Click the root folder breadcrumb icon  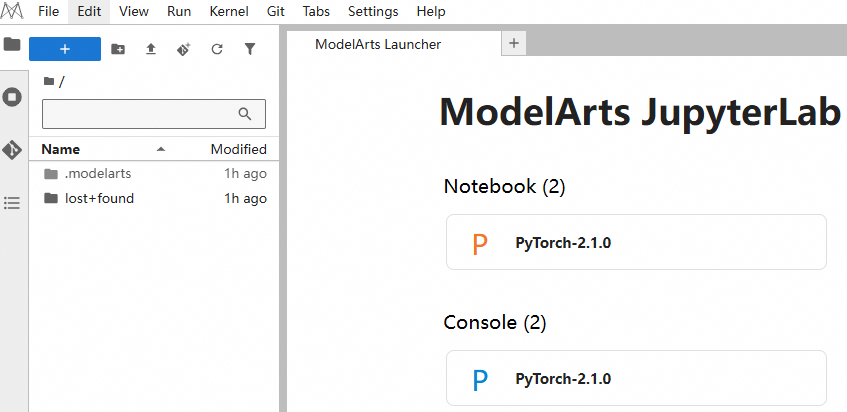[x=49, y=81]
